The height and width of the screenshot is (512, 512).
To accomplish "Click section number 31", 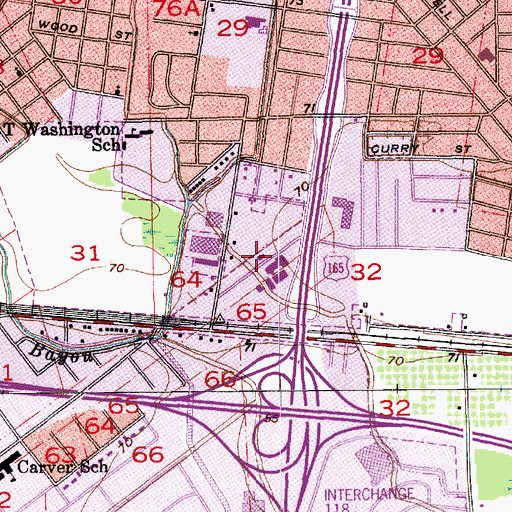I will (x=85, y=253).
